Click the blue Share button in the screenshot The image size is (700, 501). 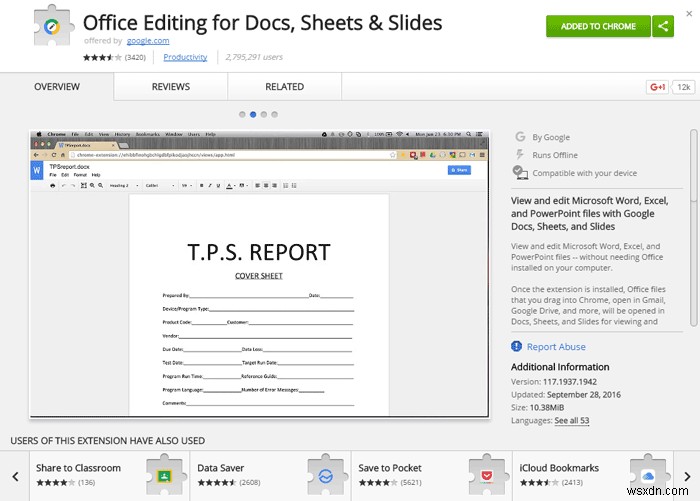click(459, 170)
